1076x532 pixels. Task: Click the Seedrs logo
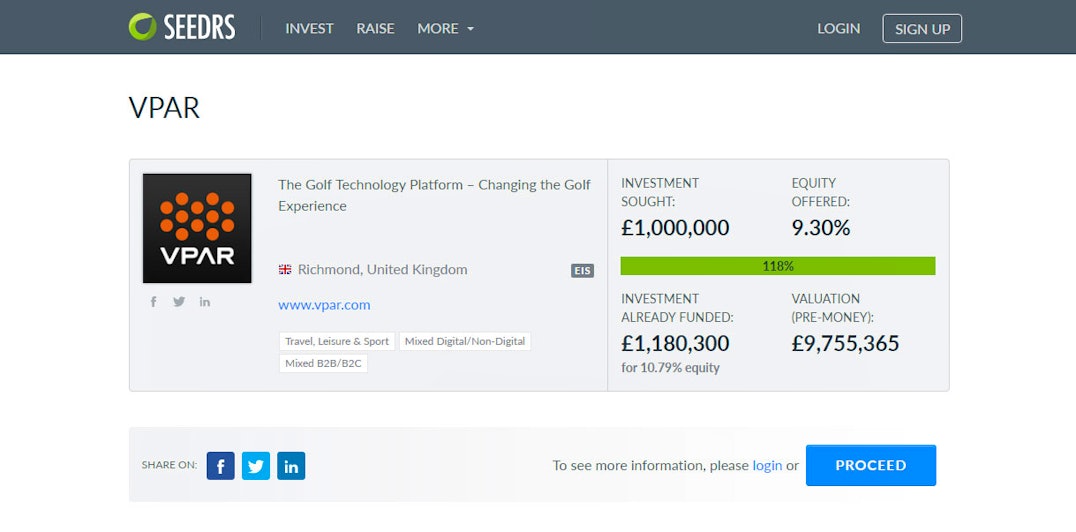click(x=182, y=27)
